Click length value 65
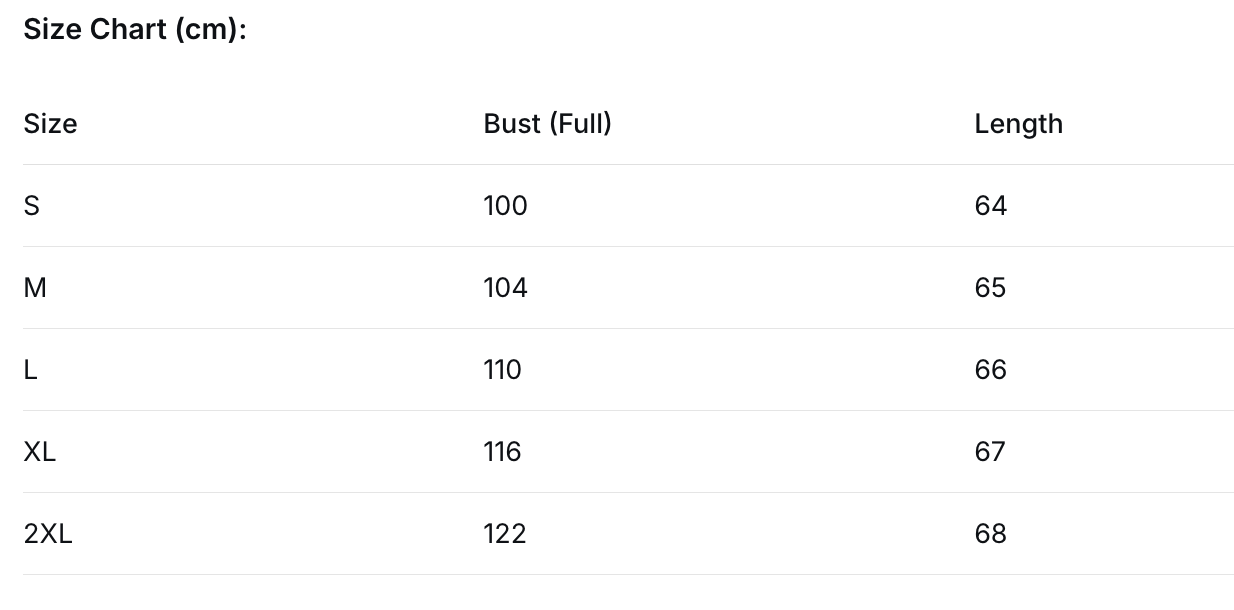The height and width of the screenshot is (610, 1234). tap(990, 288)
